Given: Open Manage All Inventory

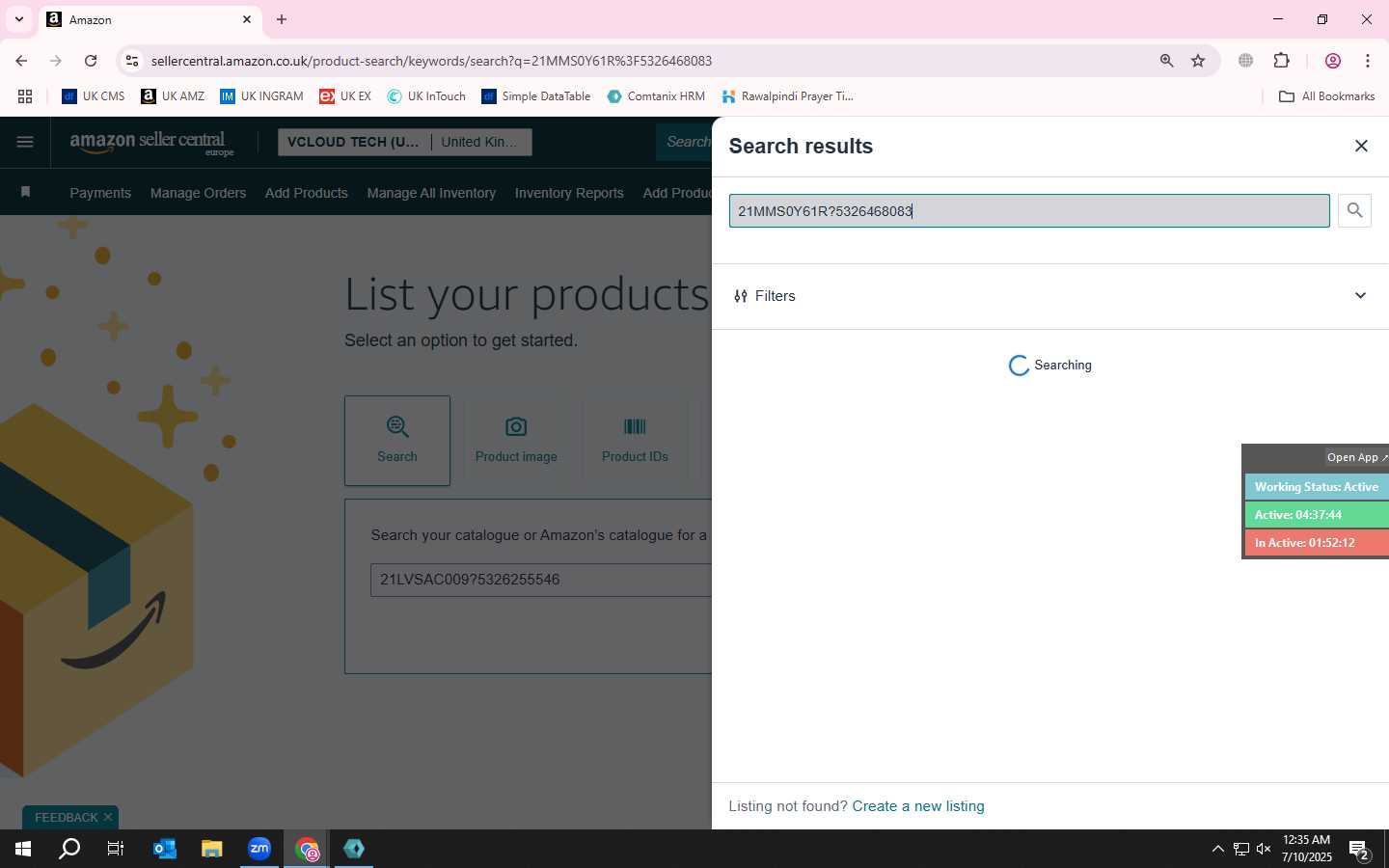Looking at the screenshot, I should coord(431,193).
